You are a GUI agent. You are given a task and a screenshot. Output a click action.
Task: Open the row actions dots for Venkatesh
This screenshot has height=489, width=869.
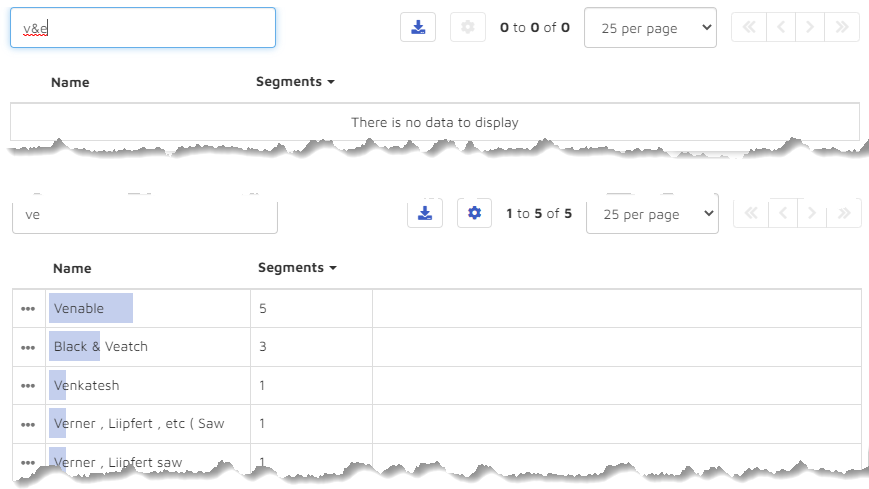pyautogui.click(x=28, y=386)
